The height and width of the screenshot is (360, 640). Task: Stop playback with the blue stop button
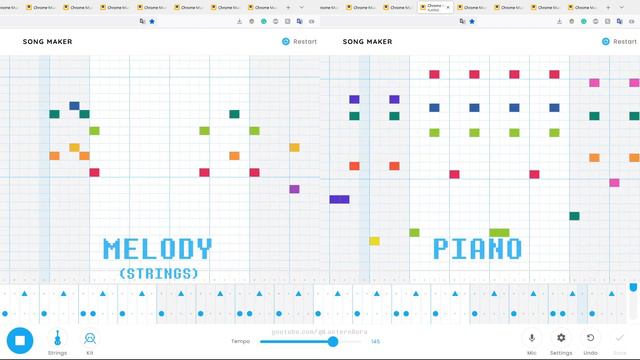click(x=20, y=340)
